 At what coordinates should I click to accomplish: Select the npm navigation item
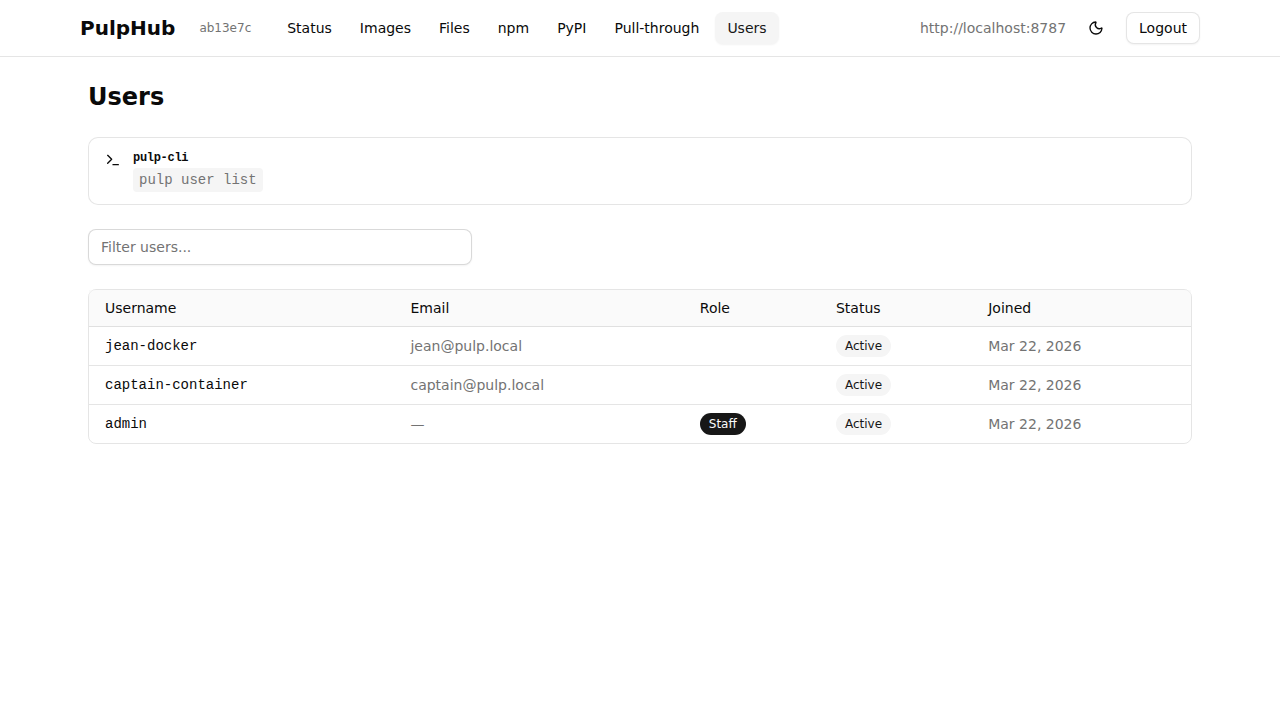click(513, 28)
